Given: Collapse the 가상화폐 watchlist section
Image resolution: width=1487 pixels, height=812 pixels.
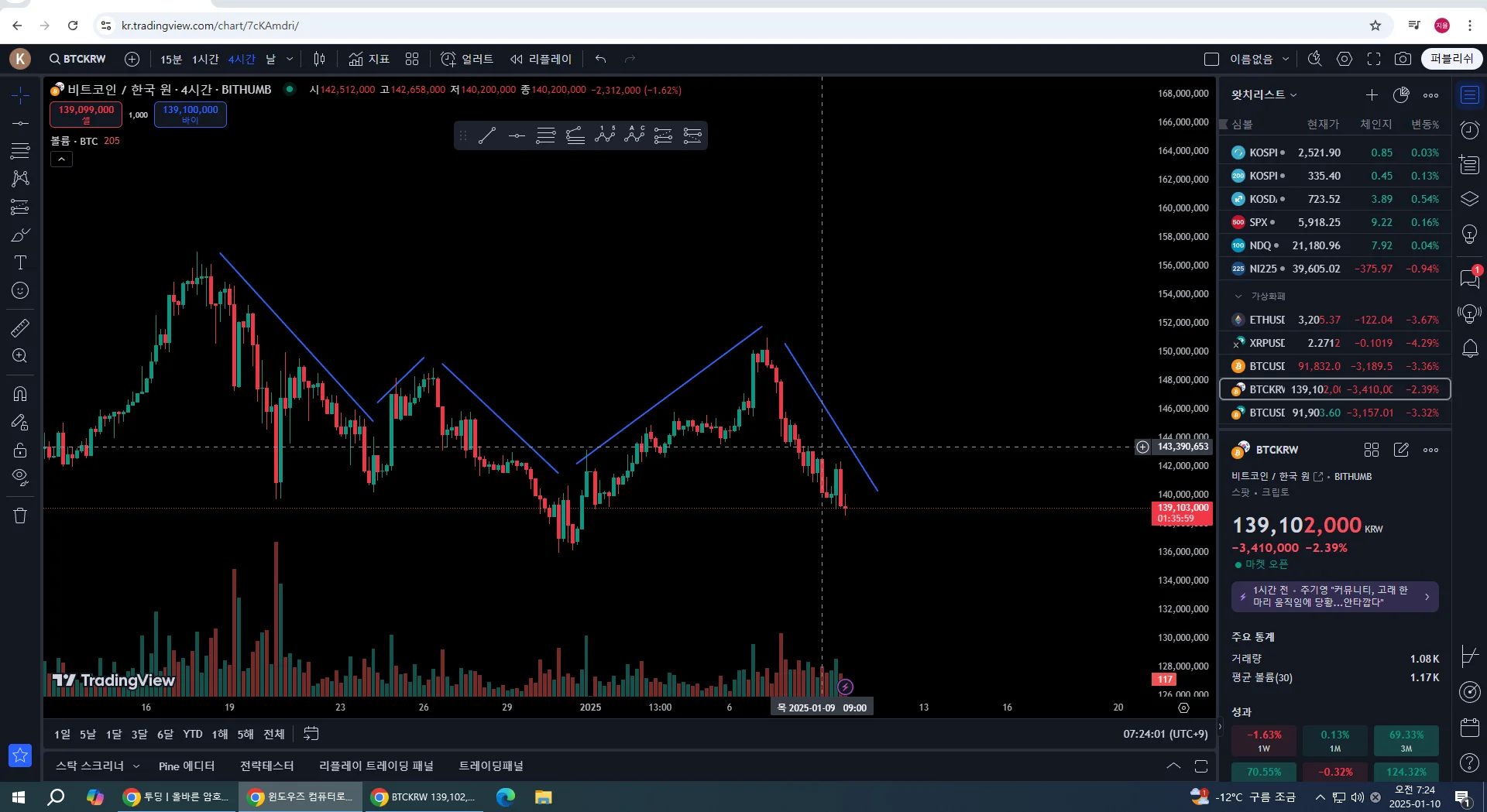Looking at the screenshot, I should [x=1238, y=296].
